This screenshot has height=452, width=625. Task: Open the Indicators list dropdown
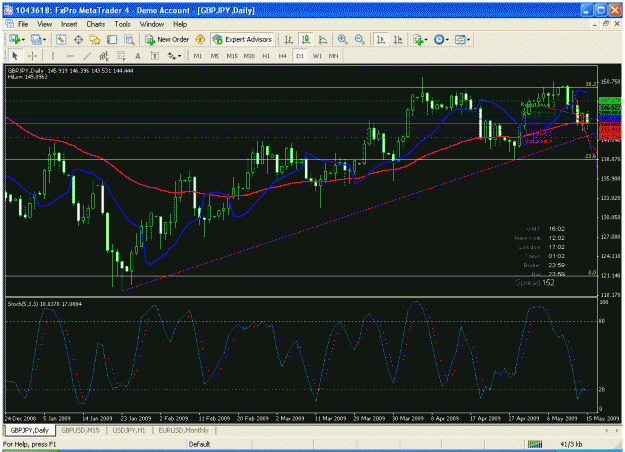[426, 40]
